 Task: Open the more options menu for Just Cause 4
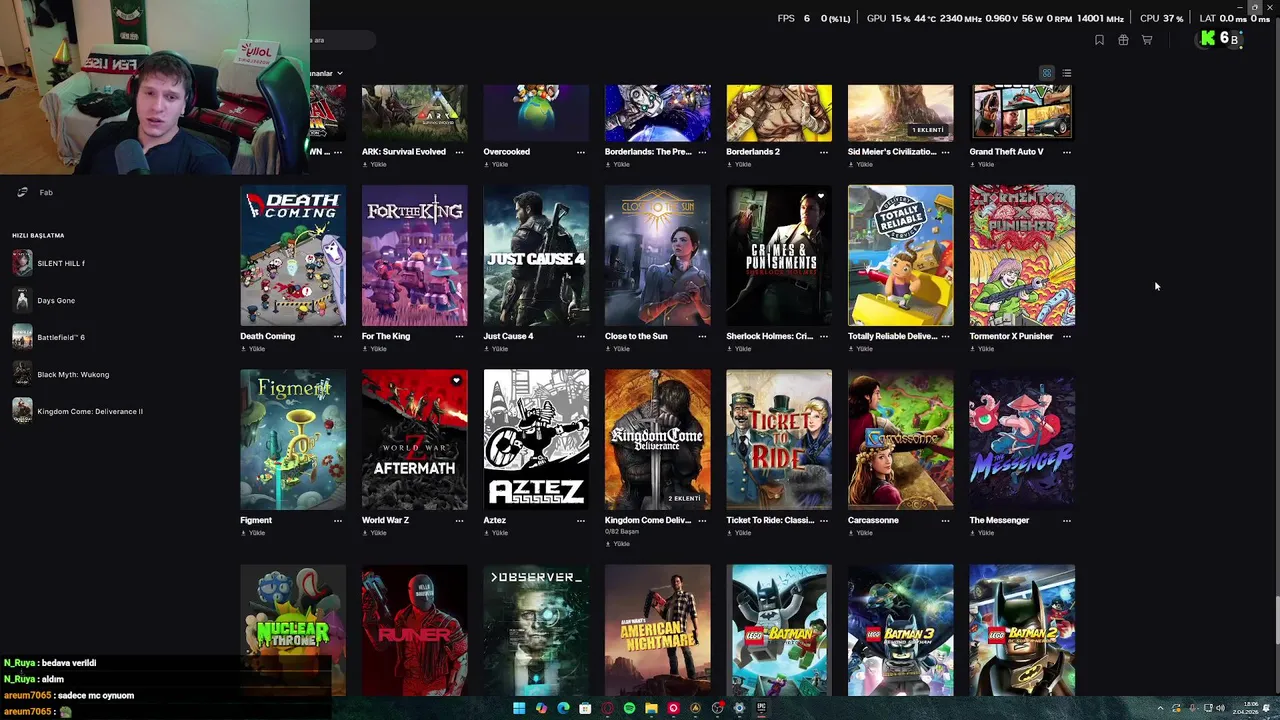coord(581,336)
